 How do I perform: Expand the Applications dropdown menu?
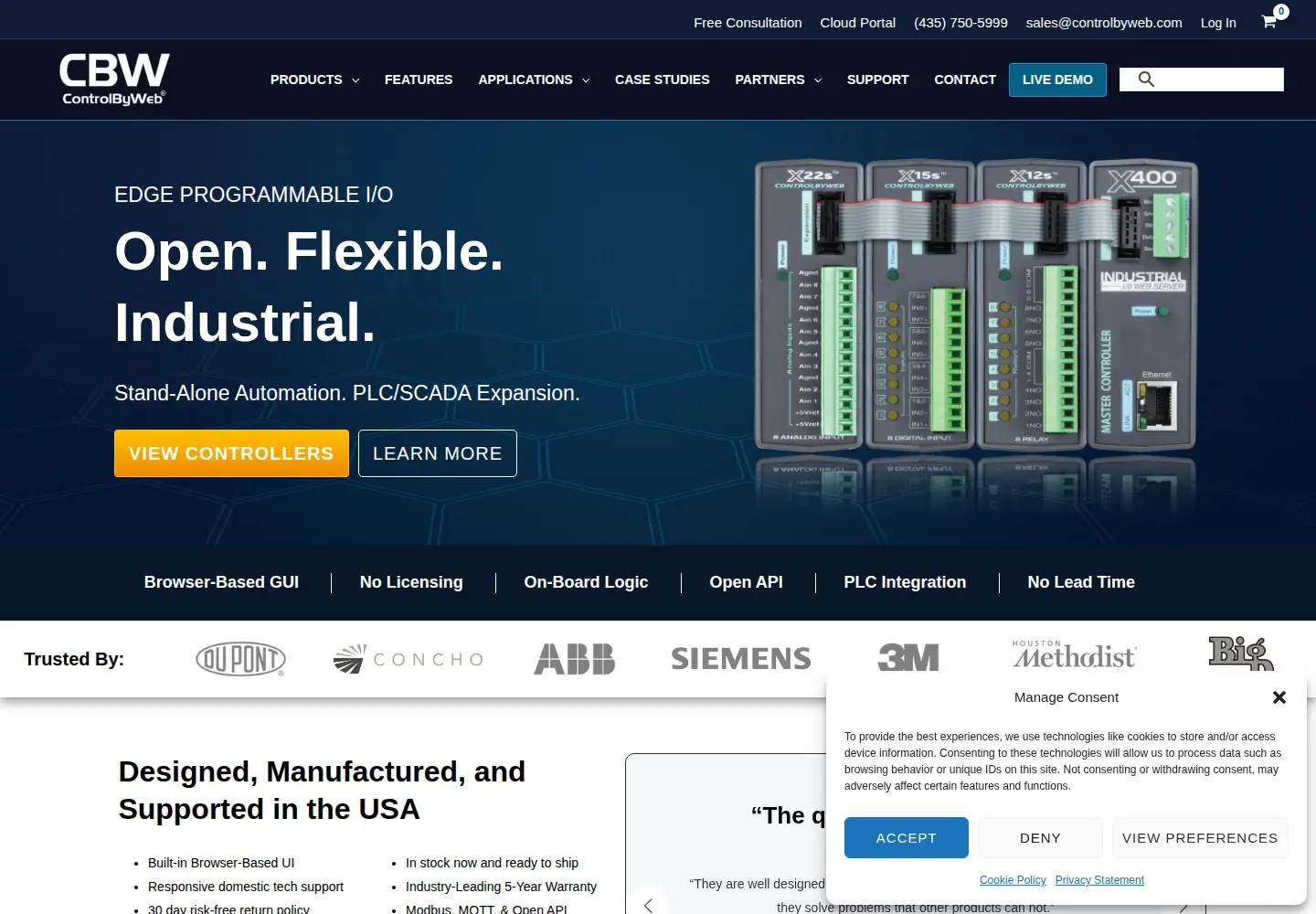534,80
